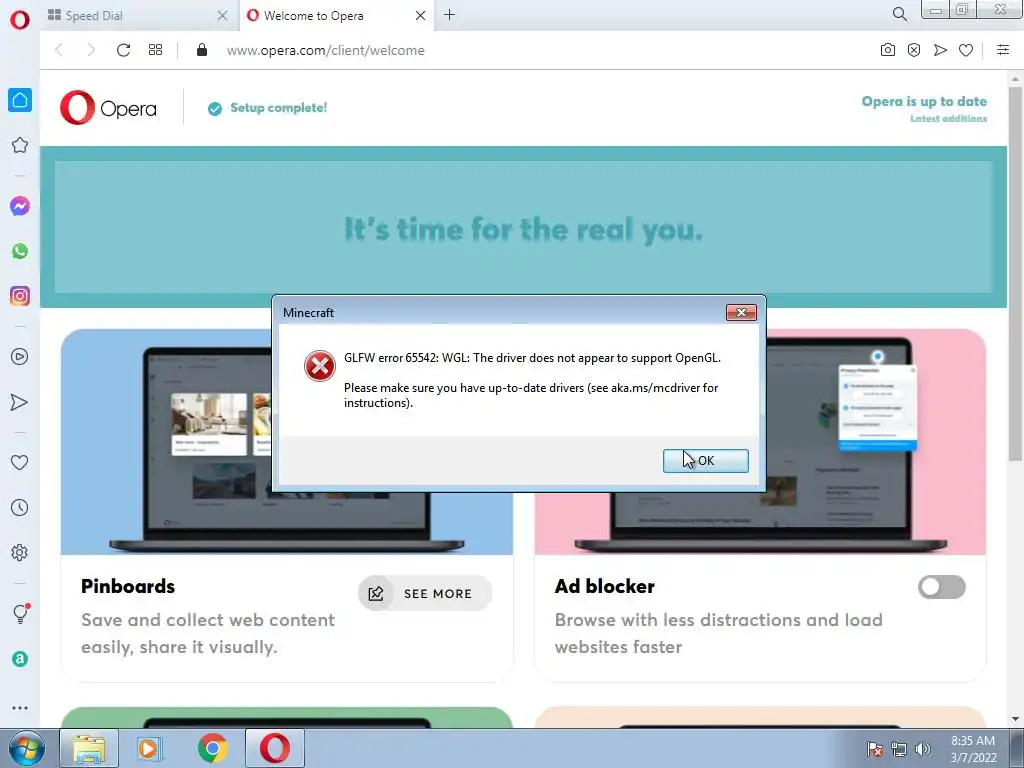Click the Opera is up to date link
The height and width of the screenshot is (768, 1024).
[x=924, y=101]
